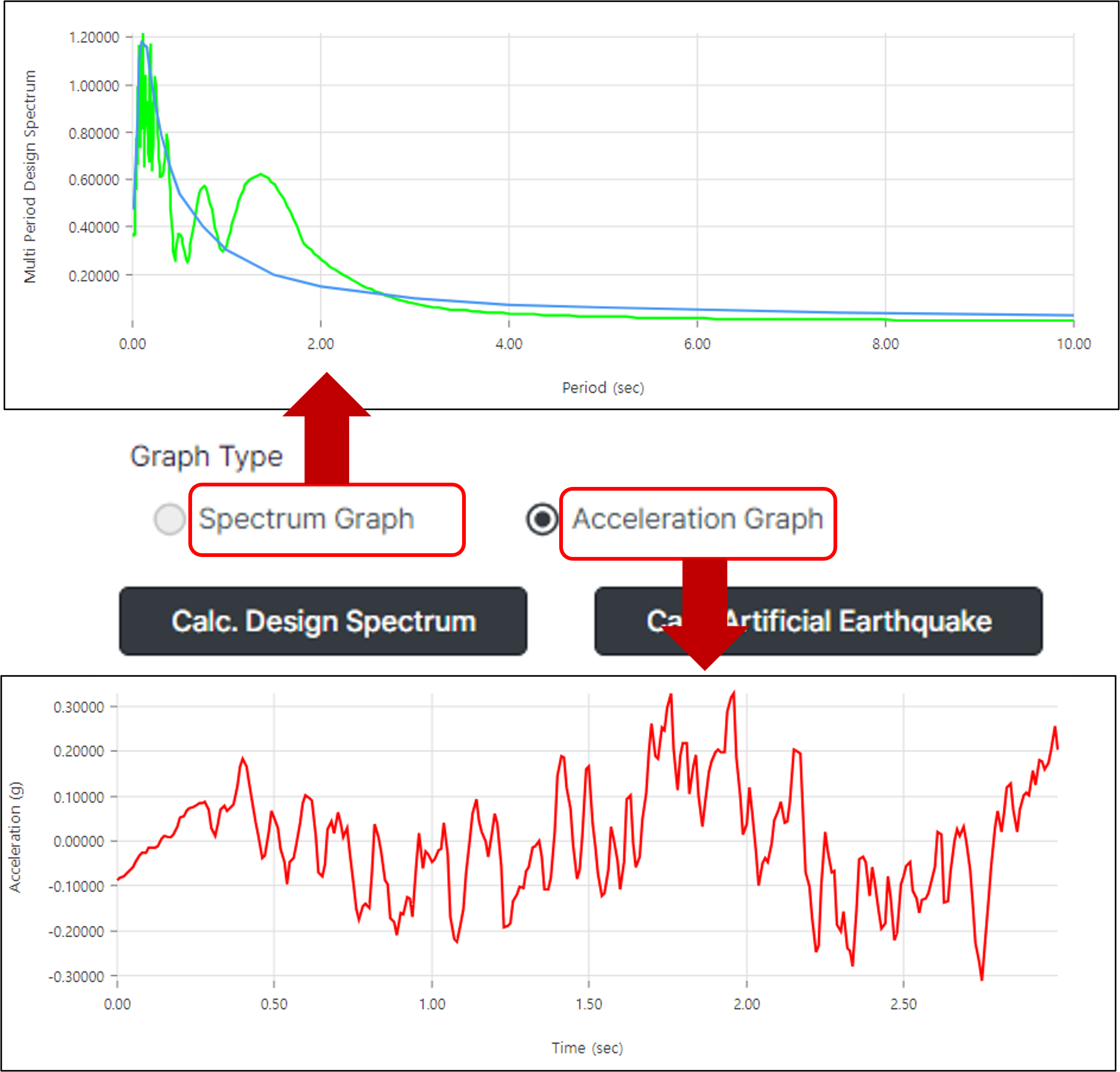Click the Spectrum Graph label text
1120x1072 pixels.
pyautogui.click(x=306, y=519)
